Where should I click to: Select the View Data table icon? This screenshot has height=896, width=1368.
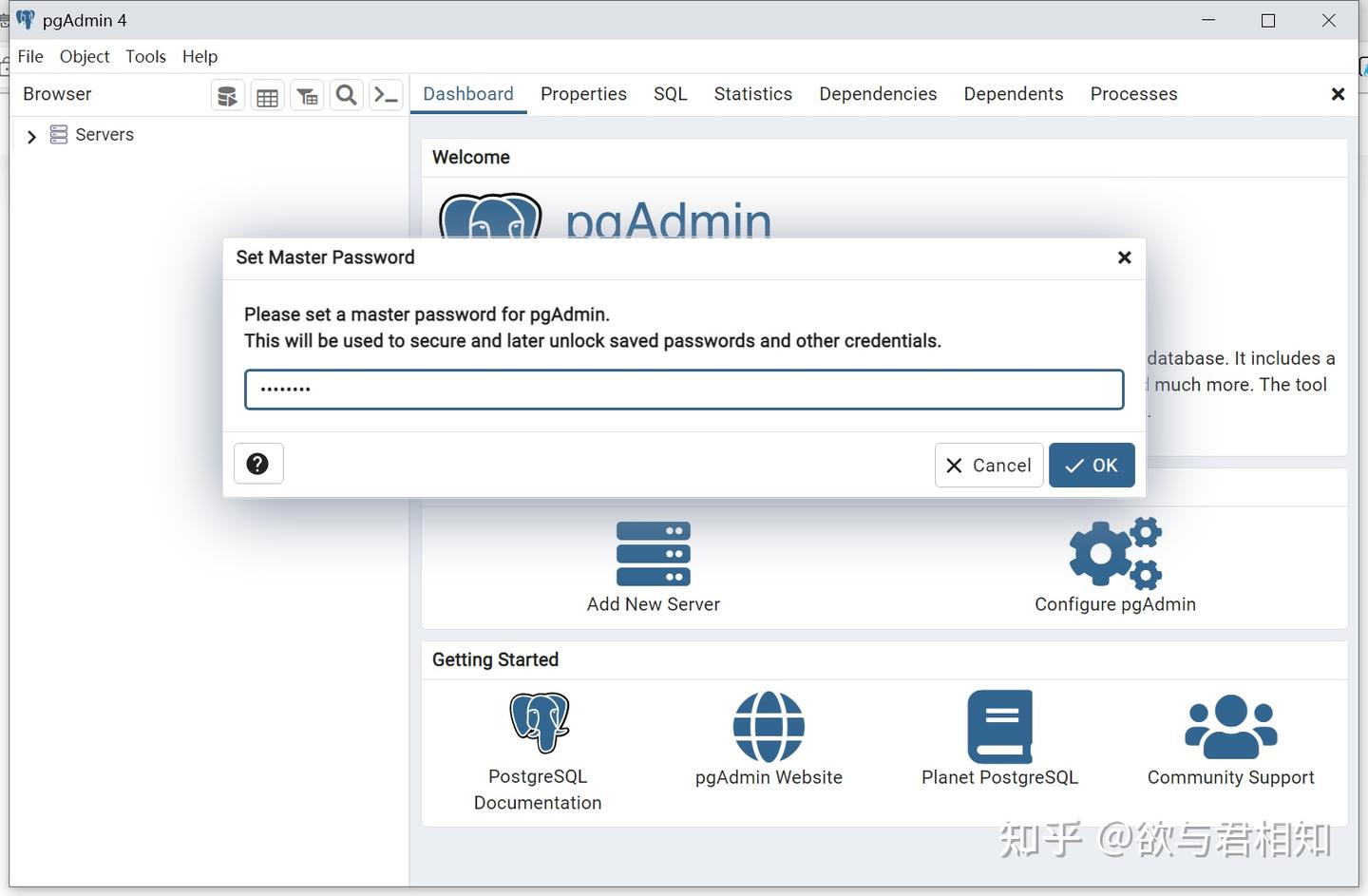point(267,96)
